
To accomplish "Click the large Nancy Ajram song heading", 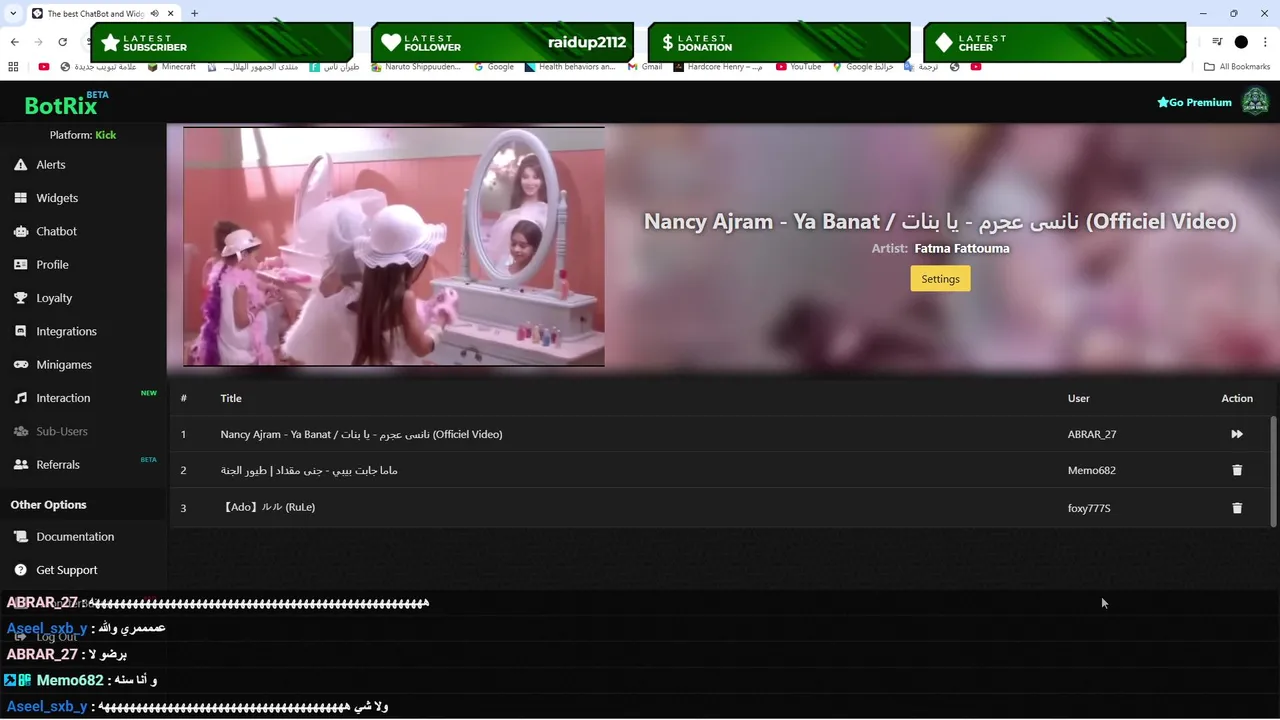I will click(940, 221).
